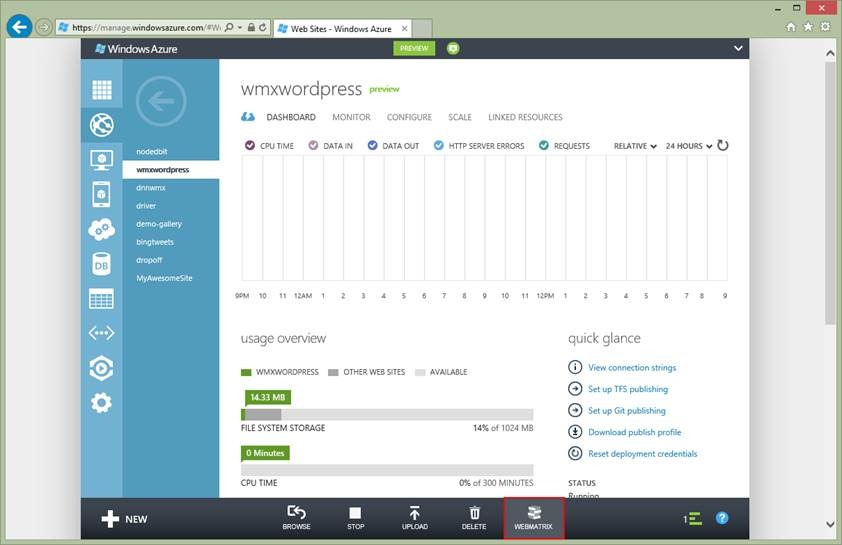Open the SQL Databases DB icon
842x545 pixels.
pos(101,264)
